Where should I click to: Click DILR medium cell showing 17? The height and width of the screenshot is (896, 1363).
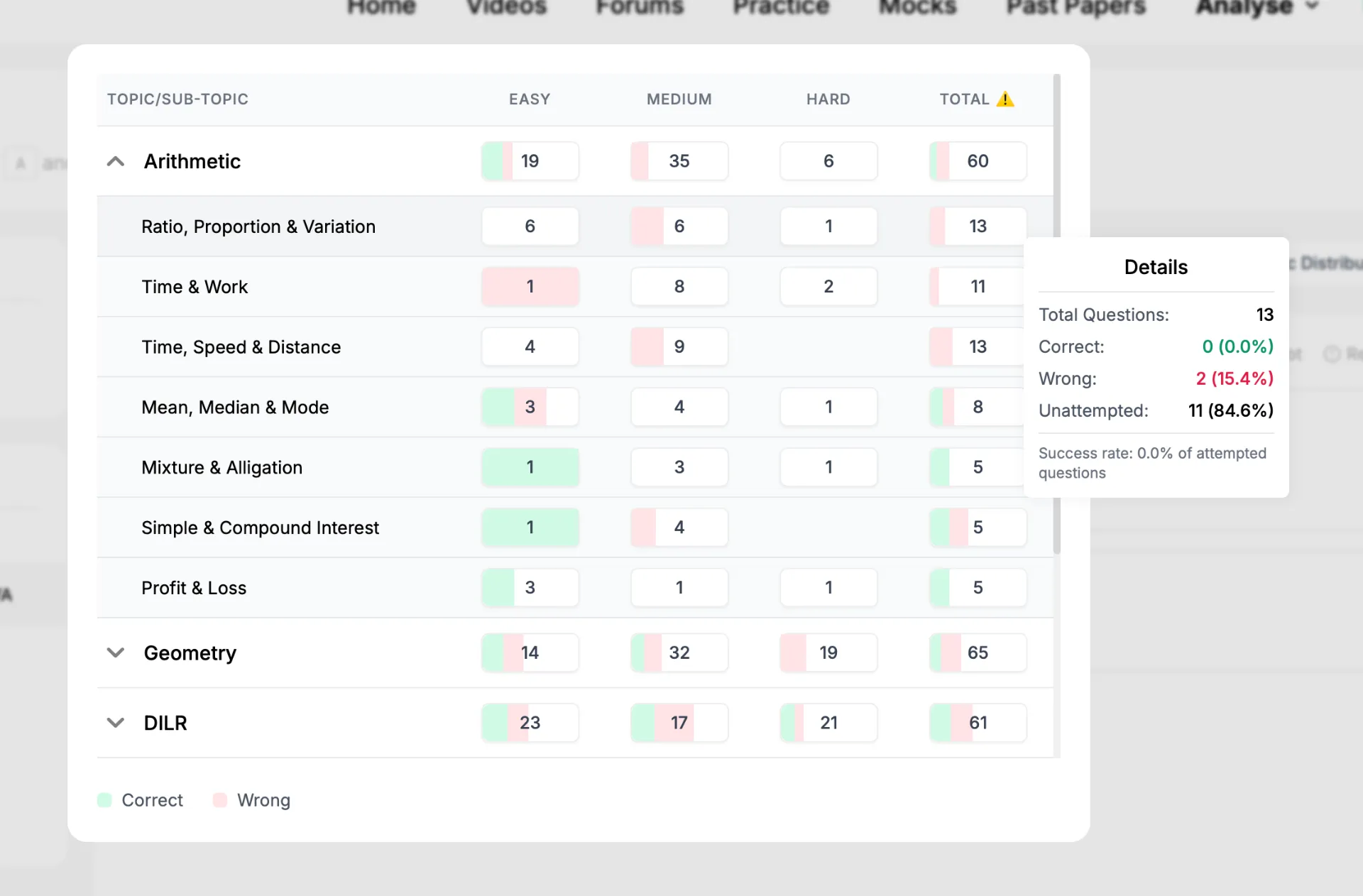click(679, 723)
